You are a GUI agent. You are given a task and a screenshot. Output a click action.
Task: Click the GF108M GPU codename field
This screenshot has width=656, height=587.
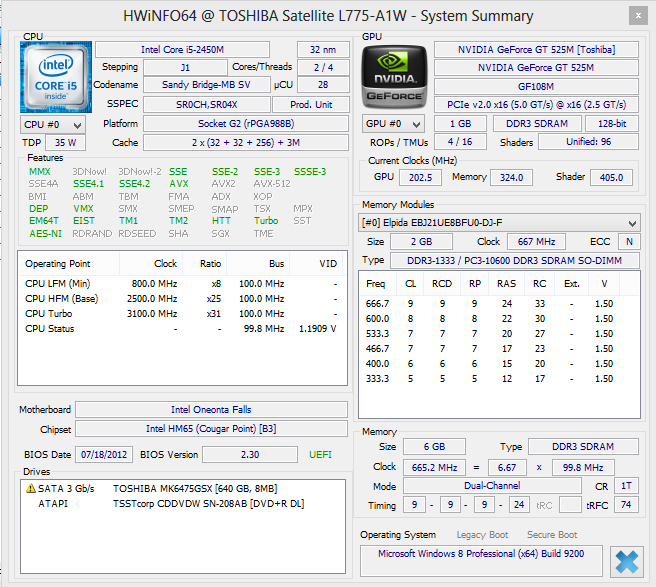pyautogui.click(x=536, y=87)
